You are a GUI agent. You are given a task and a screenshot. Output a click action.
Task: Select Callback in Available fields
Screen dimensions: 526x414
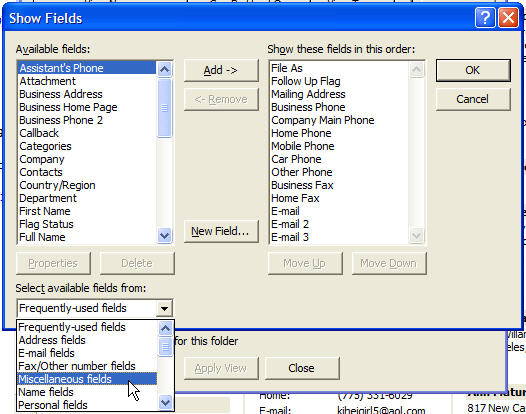(87, 133)
